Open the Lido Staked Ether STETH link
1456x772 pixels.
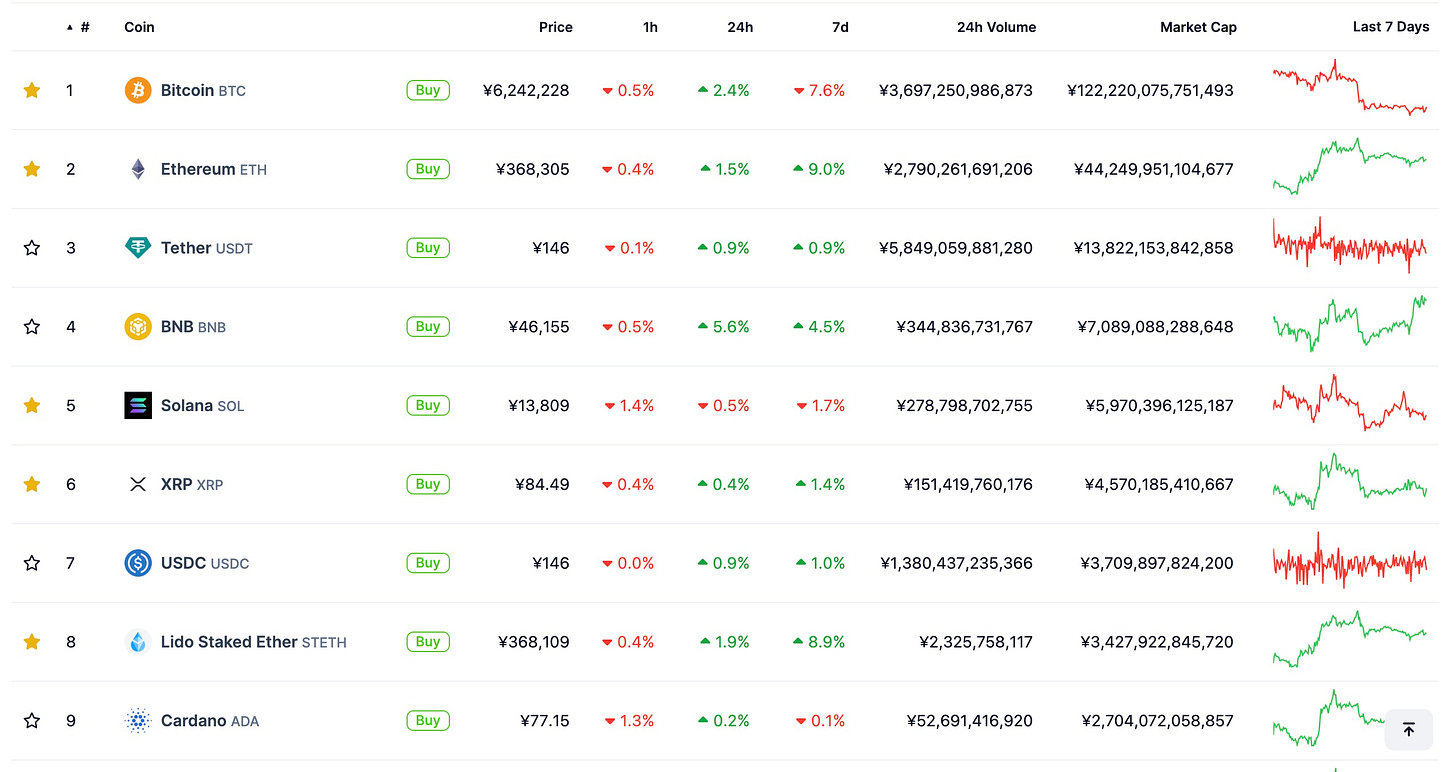(254, 642)
